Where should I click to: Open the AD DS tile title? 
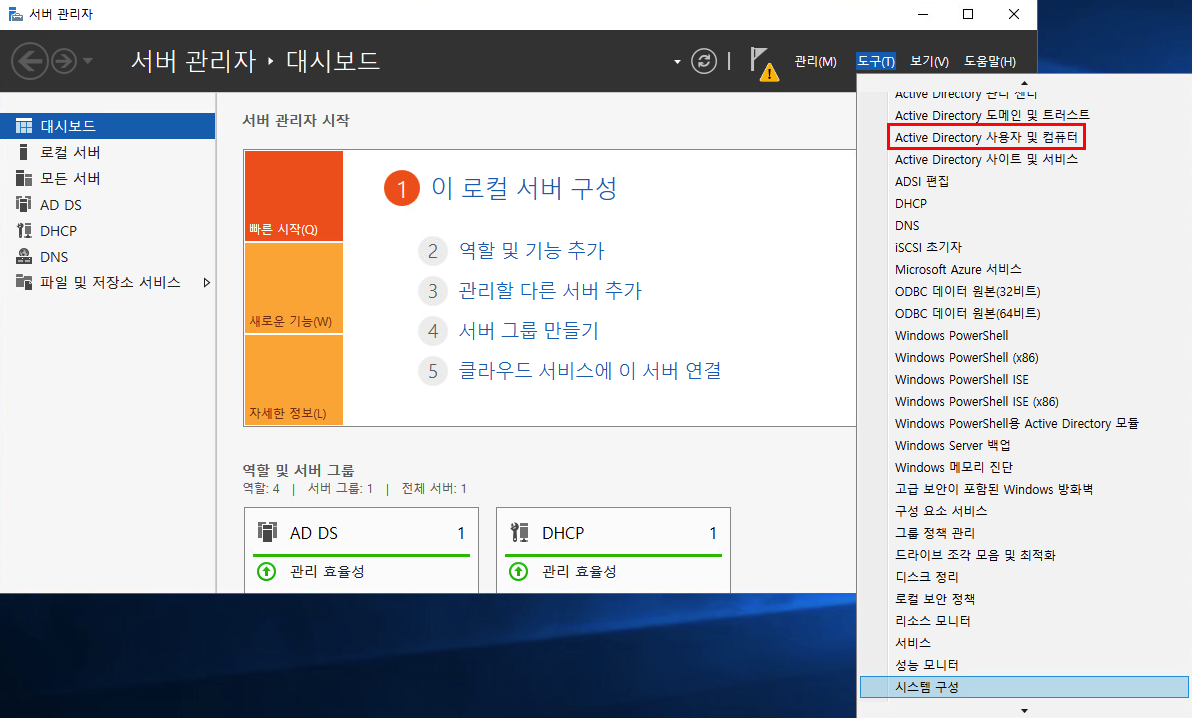pyautogui.click(x=313, y=533)
